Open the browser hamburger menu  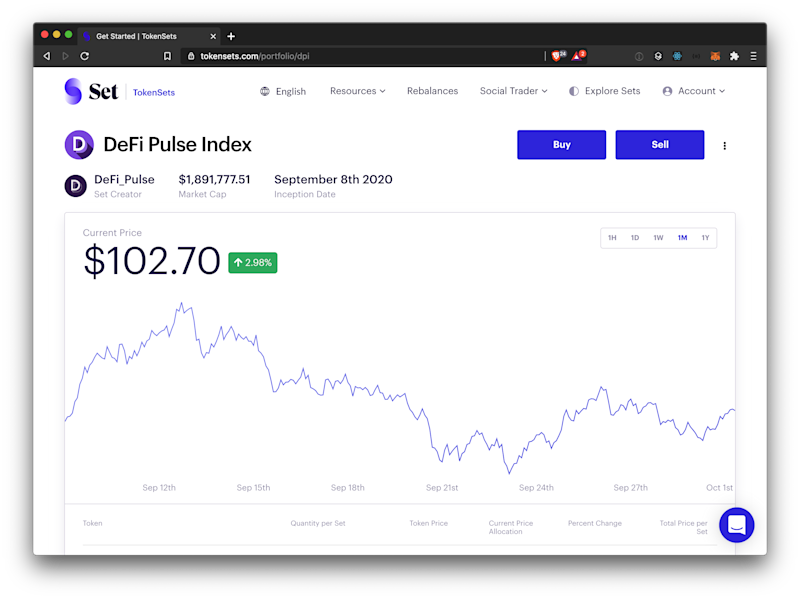point(753,56)
